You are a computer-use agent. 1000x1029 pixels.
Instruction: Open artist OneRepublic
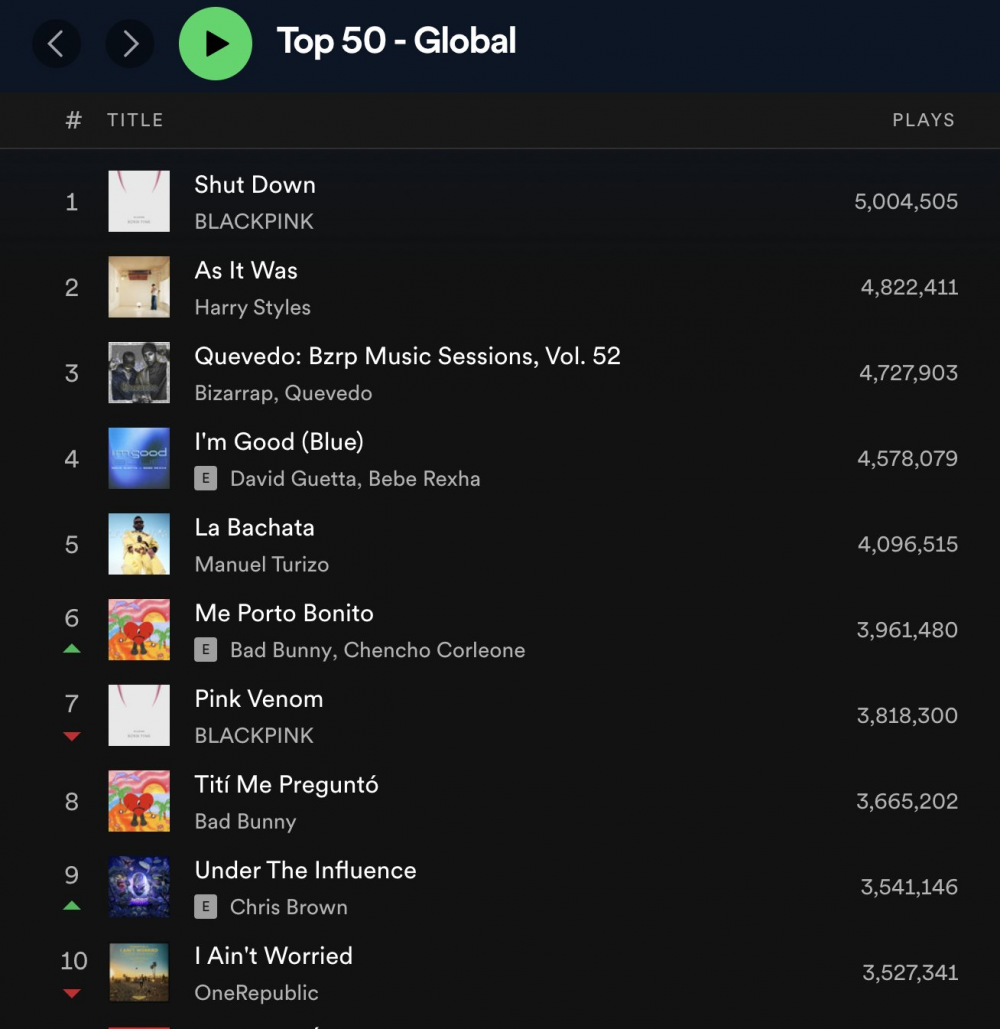click(x=257, y=993)
